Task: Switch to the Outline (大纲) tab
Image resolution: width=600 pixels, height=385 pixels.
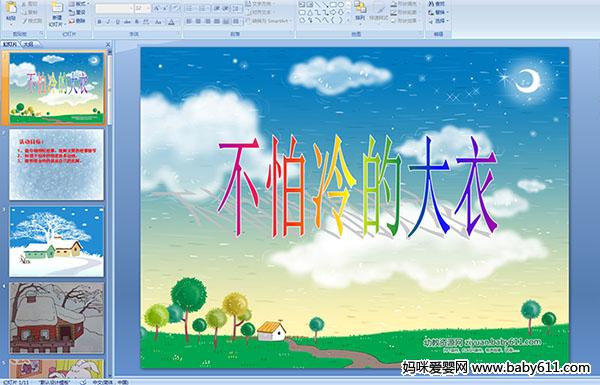Action: (28, 44)
